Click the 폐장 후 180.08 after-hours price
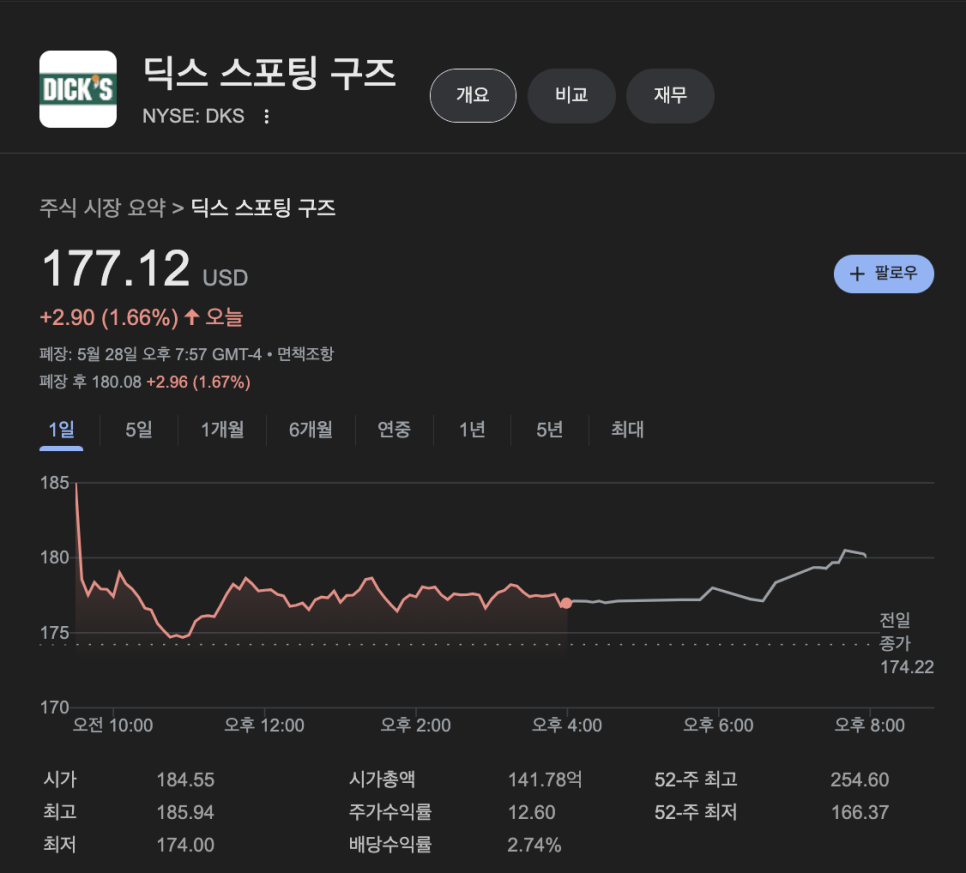The width and height of the screenshot is (966, 873). pyautogui.click(x=91, y=382)
